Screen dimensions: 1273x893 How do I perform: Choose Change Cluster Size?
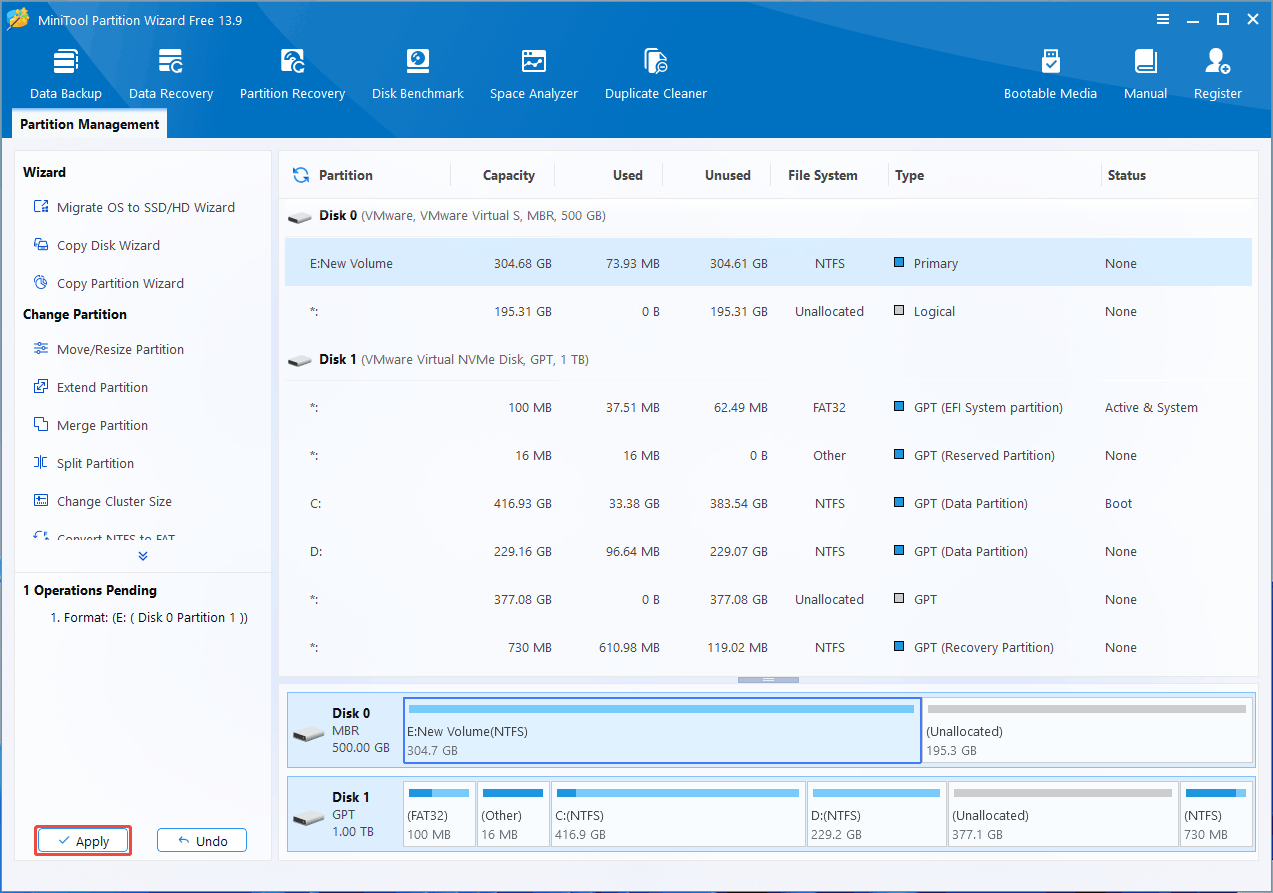(x=103, y=501)
